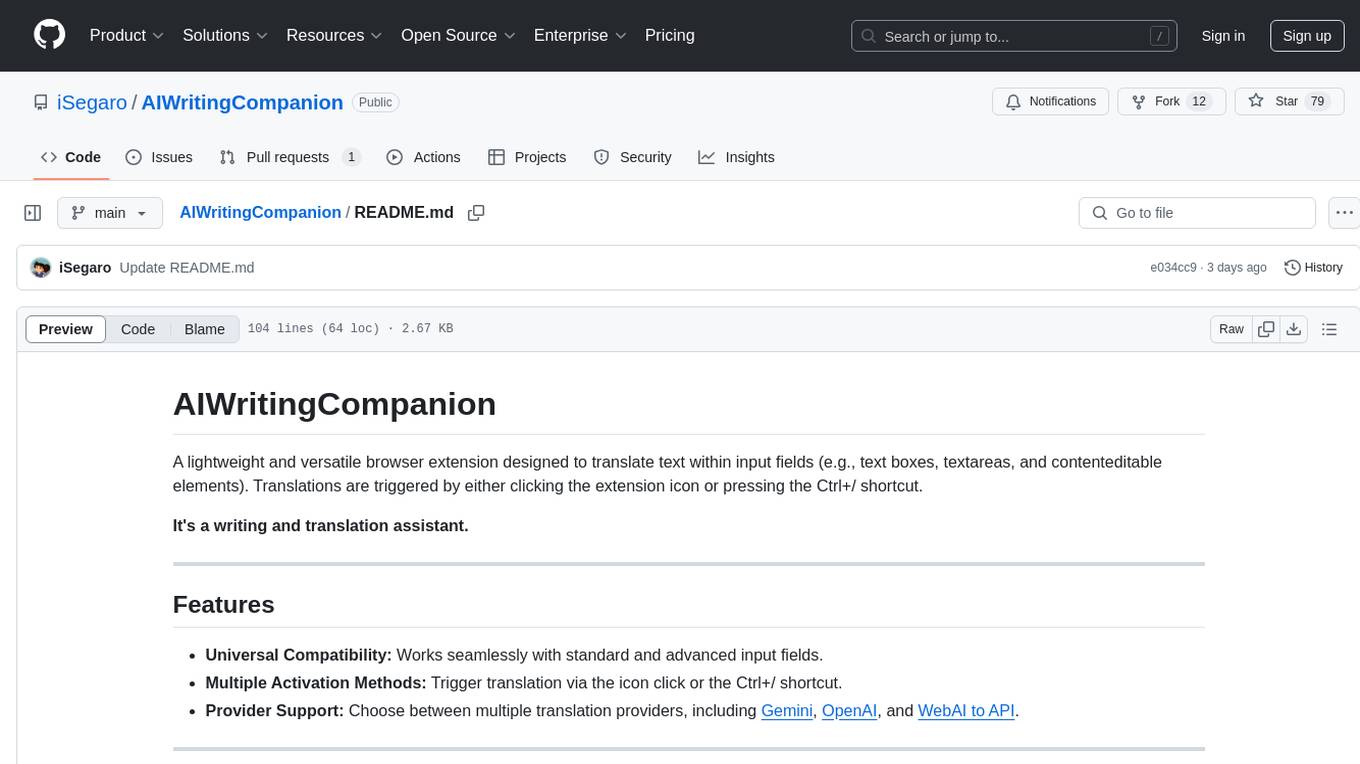
Task: Click the Notifications bell button
Action: pyautogui.click(x=1050, y=102)
